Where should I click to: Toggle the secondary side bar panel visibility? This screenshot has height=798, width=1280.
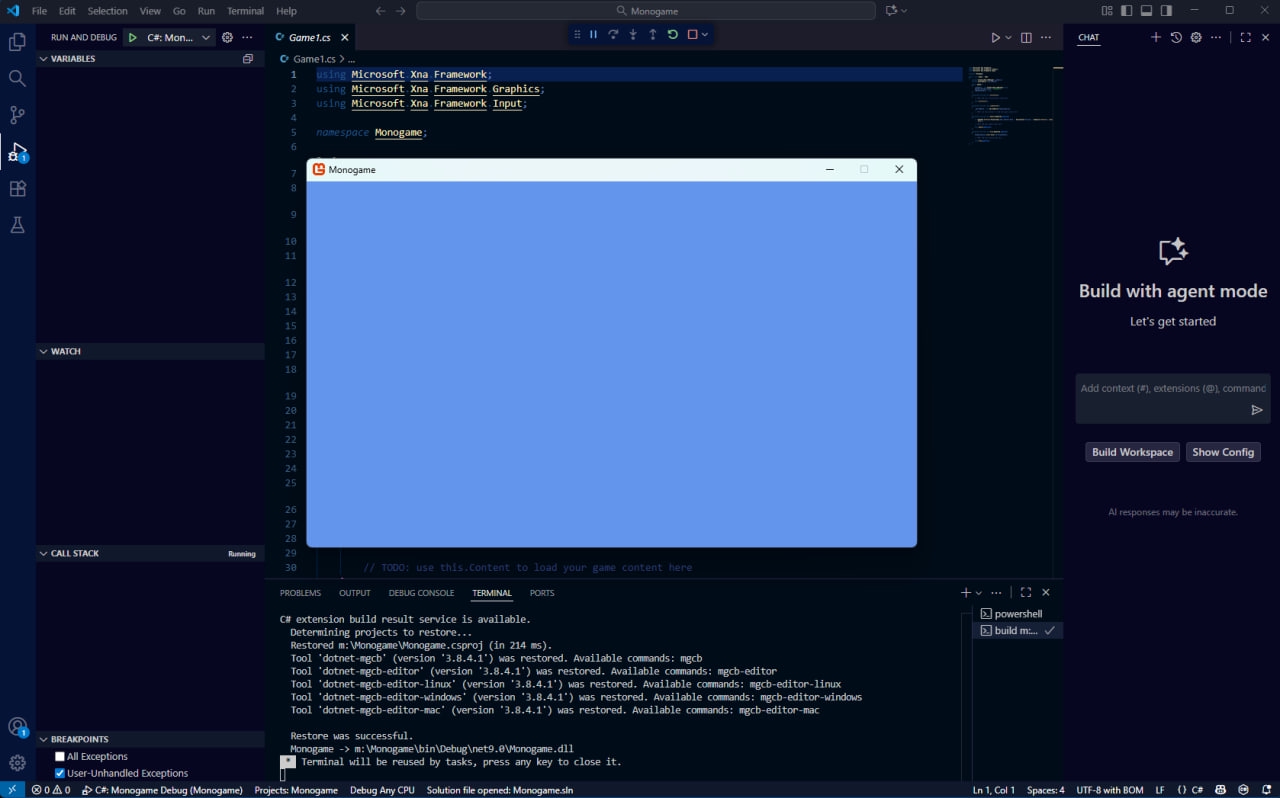(x=1166, y=10)
